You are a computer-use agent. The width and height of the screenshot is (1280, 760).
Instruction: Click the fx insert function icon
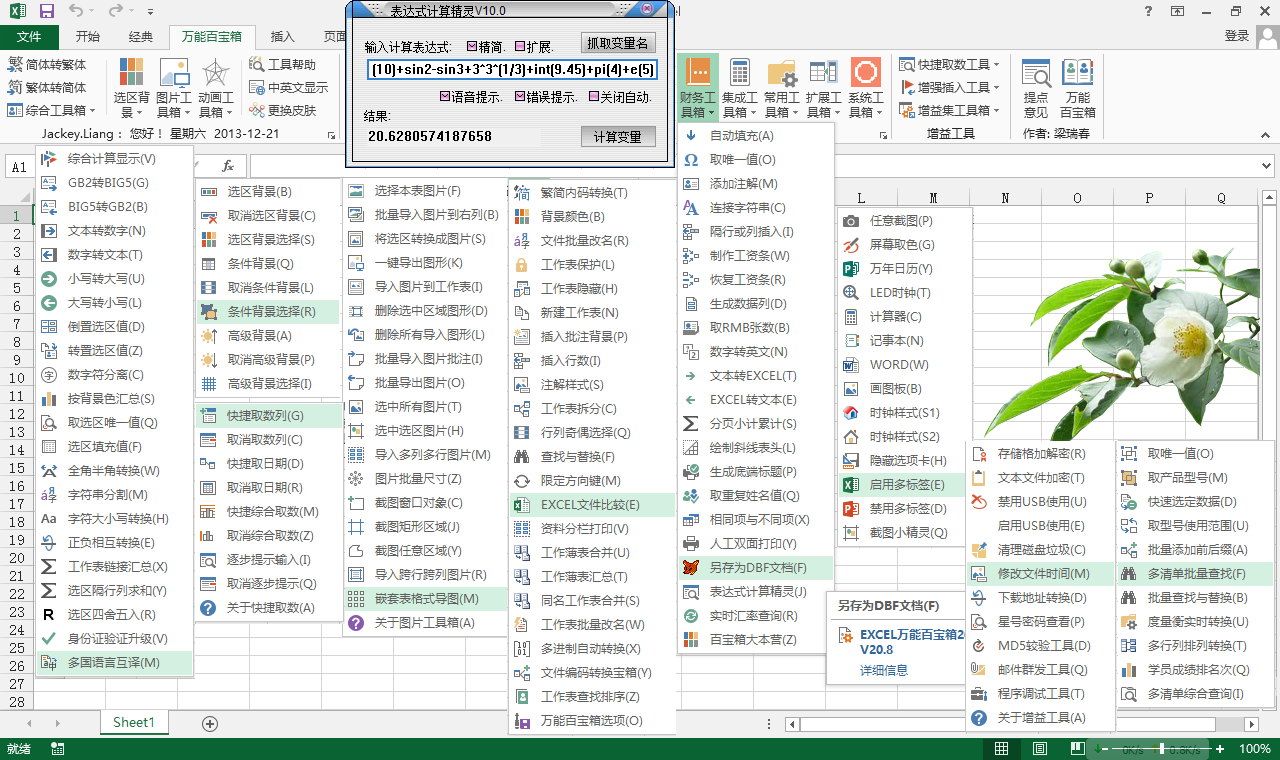(228, 166)
